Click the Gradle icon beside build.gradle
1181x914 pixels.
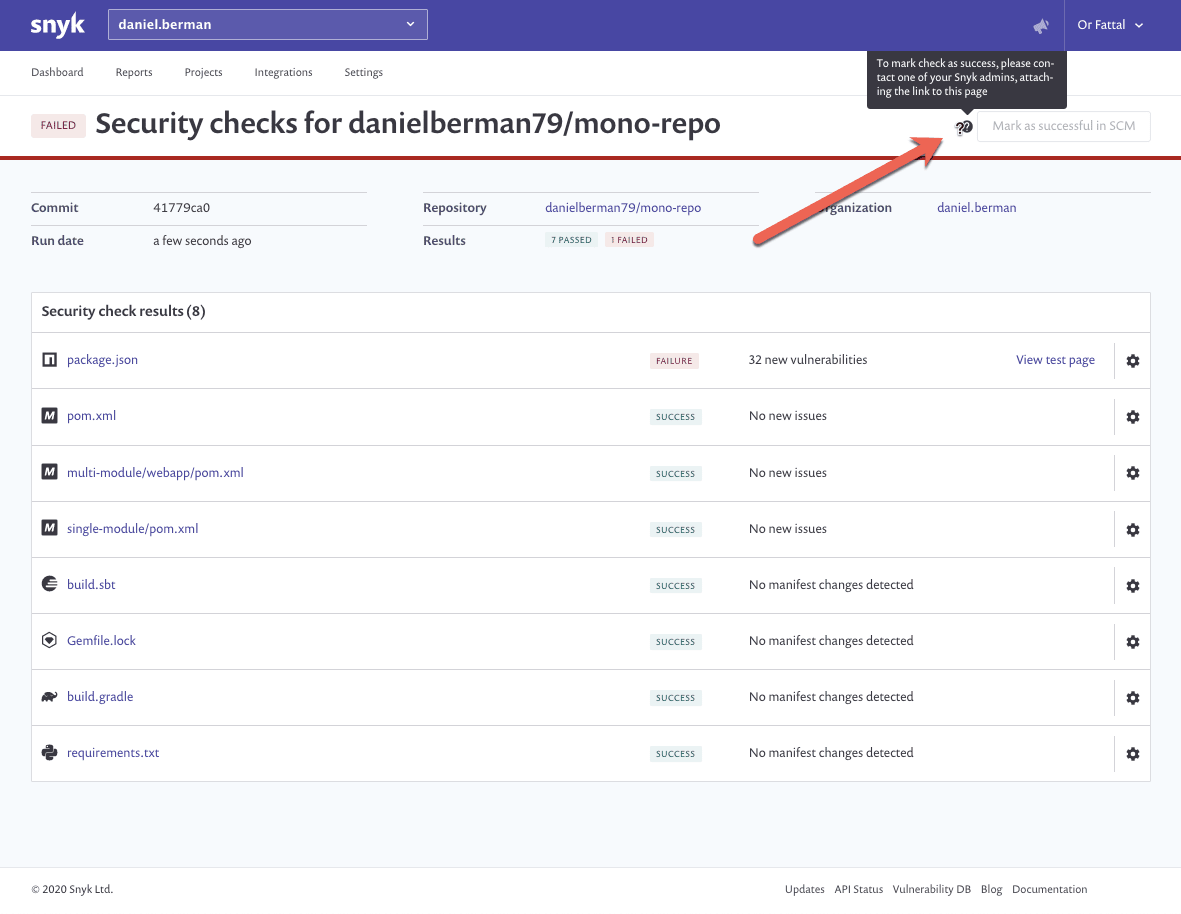49,696
